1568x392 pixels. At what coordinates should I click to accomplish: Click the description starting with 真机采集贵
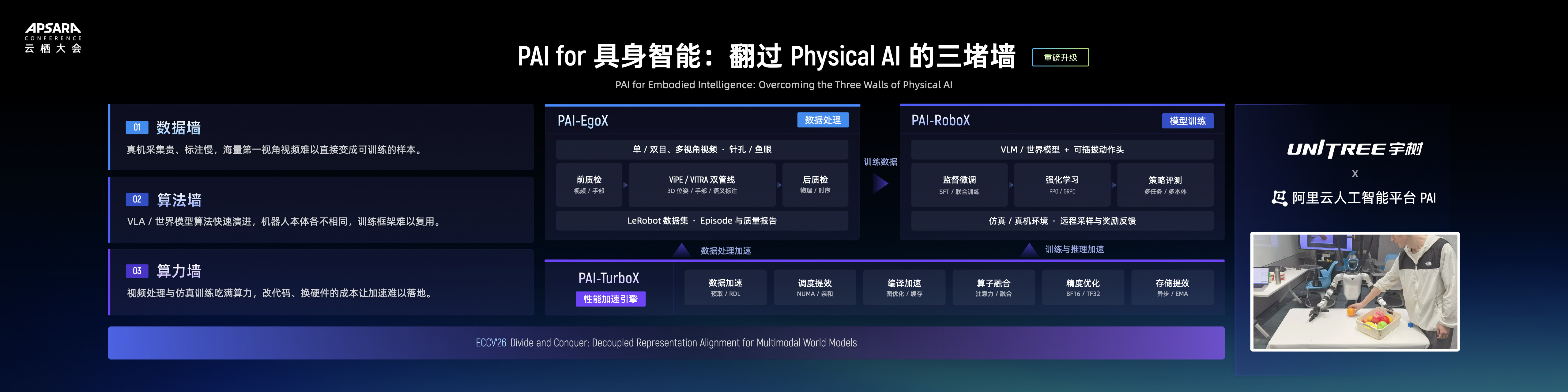click(276, 150)
